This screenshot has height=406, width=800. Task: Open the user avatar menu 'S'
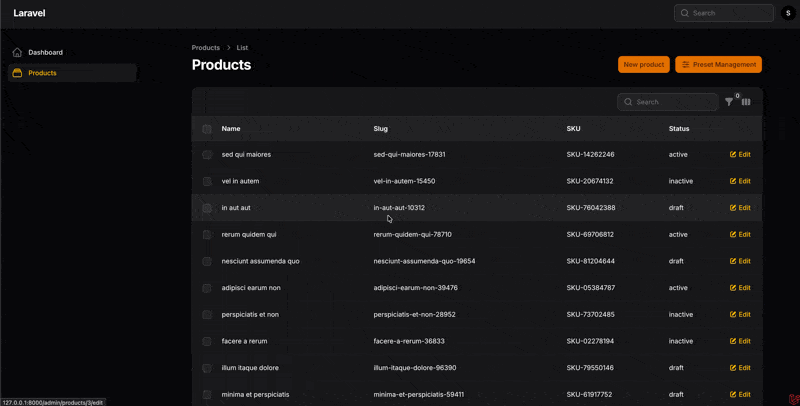(789, 13)
